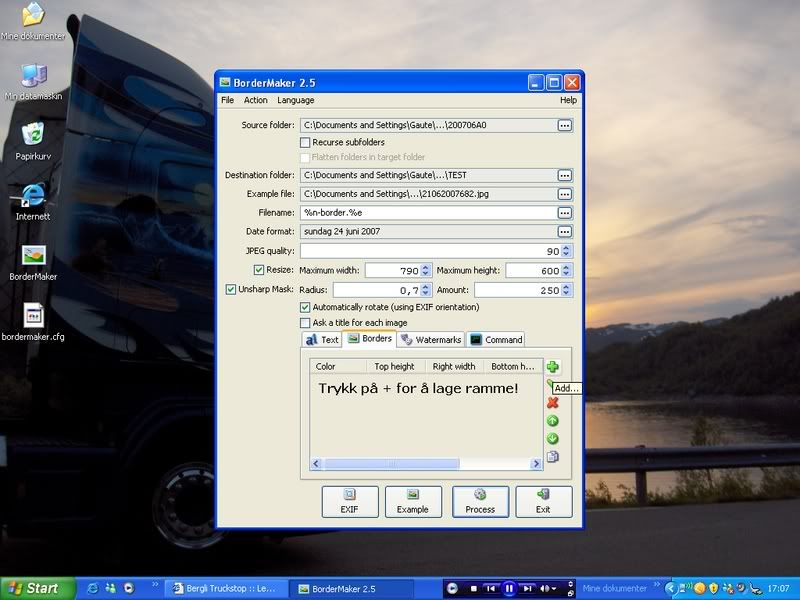The width and height of the screenshot is (800, 600).
Task: Click the borders list scroll right arrow
Action: (536, 464)
